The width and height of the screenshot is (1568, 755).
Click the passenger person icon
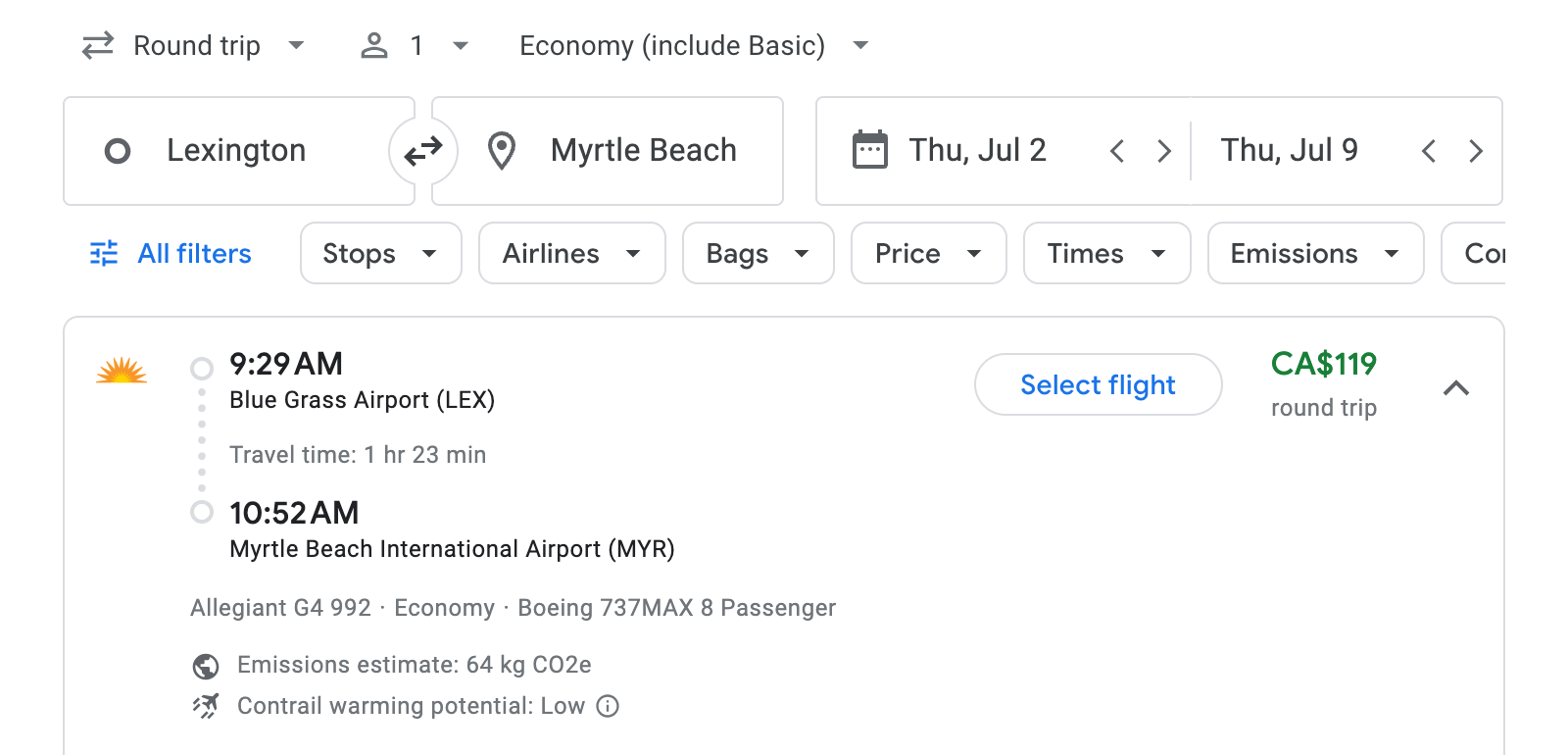tap(373, 45)
